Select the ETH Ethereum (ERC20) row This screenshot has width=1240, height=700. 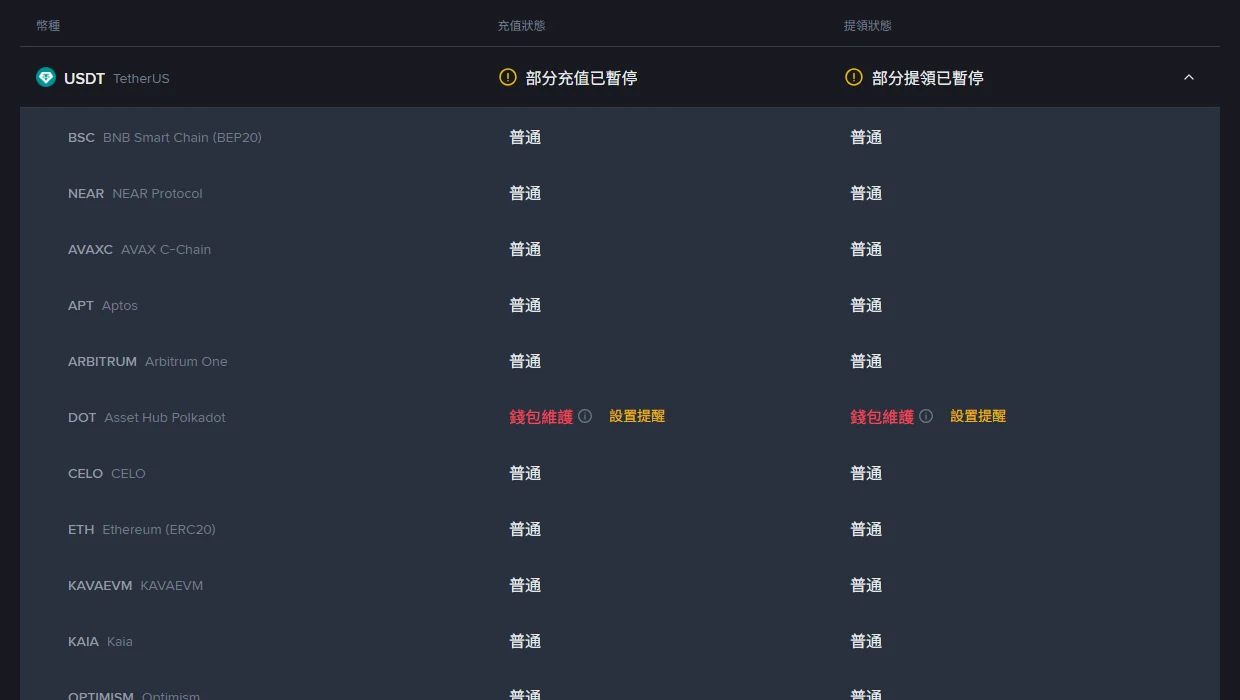pos(620,529)
